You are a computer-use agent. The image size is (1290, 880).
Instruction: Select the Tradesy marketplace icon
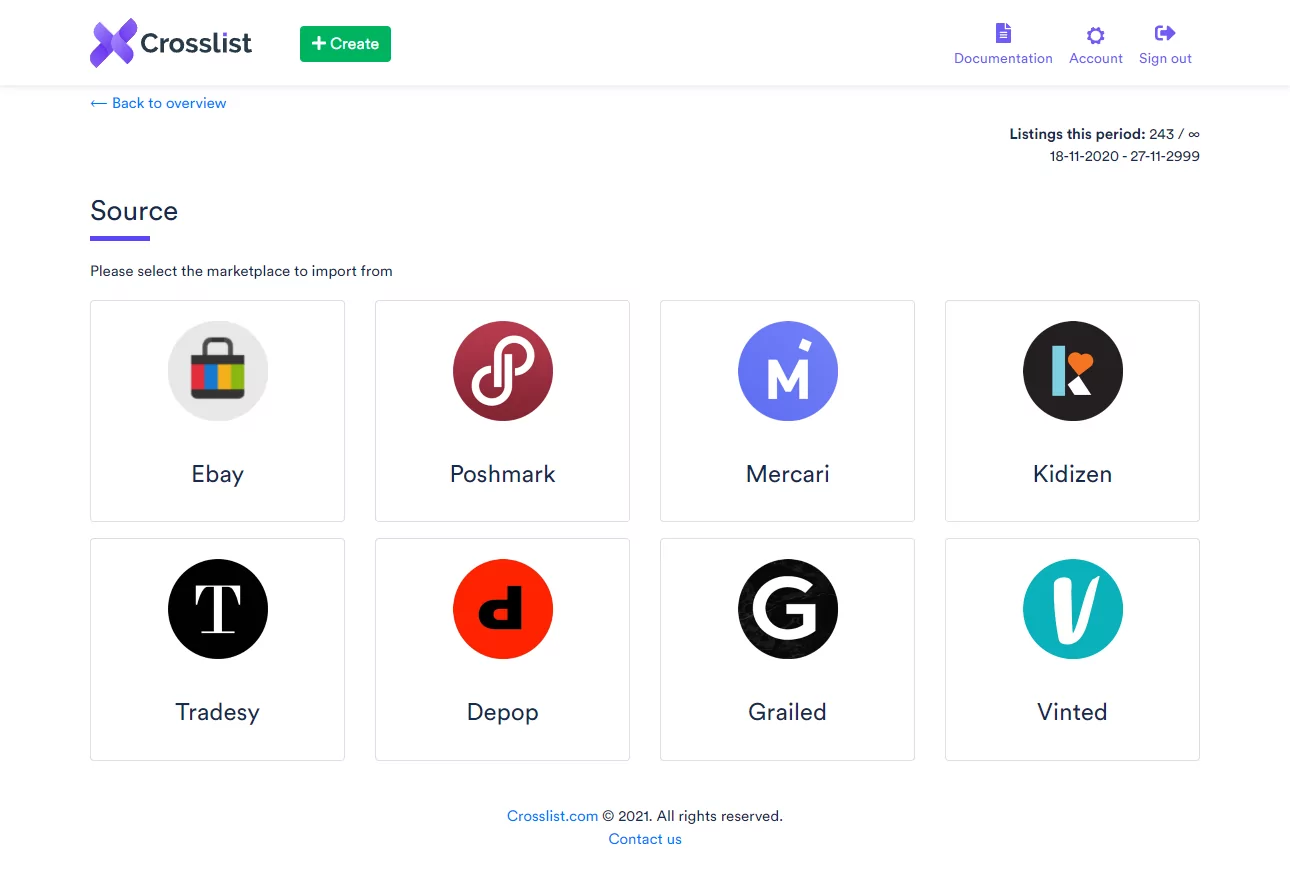pos(217,609)
